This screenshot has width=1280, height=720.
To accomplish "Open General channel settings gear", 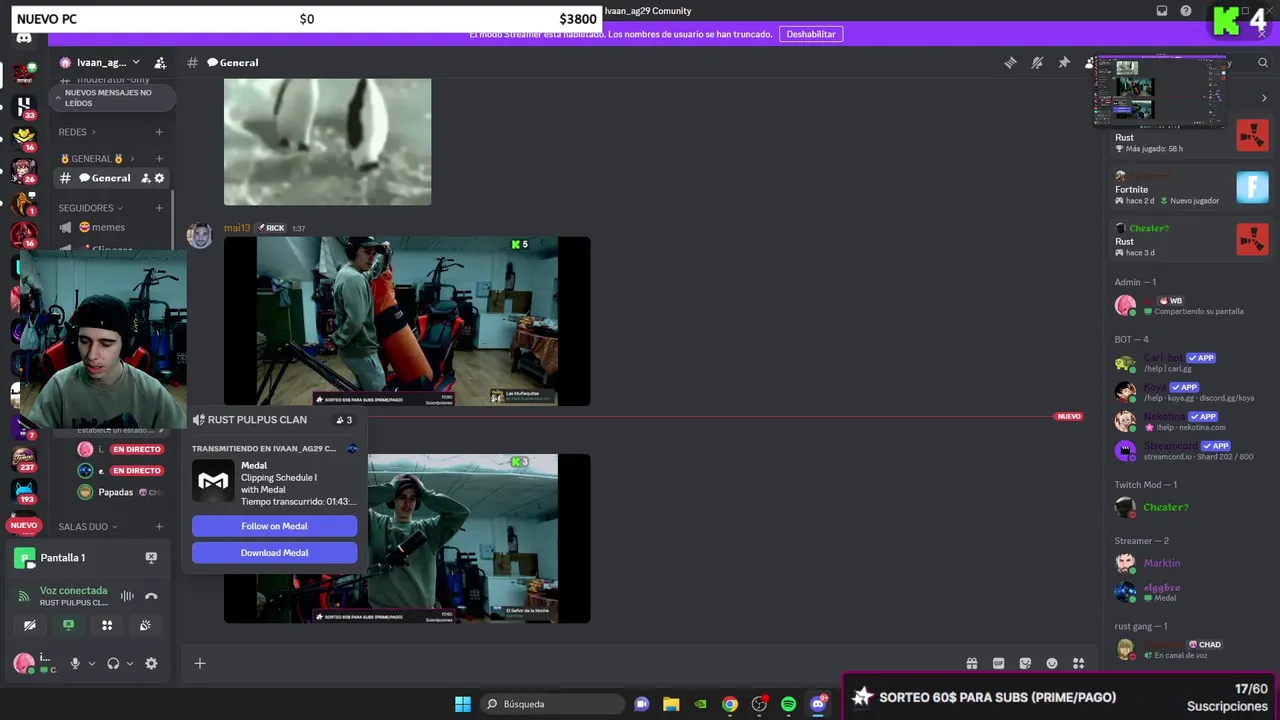I will point(159,178).
